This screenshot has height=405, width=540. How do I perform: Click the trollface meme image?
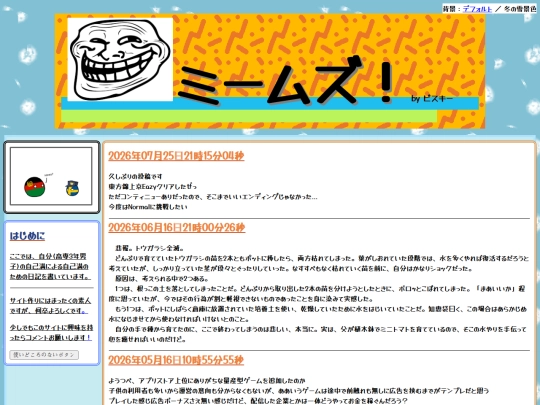(120, 59)
